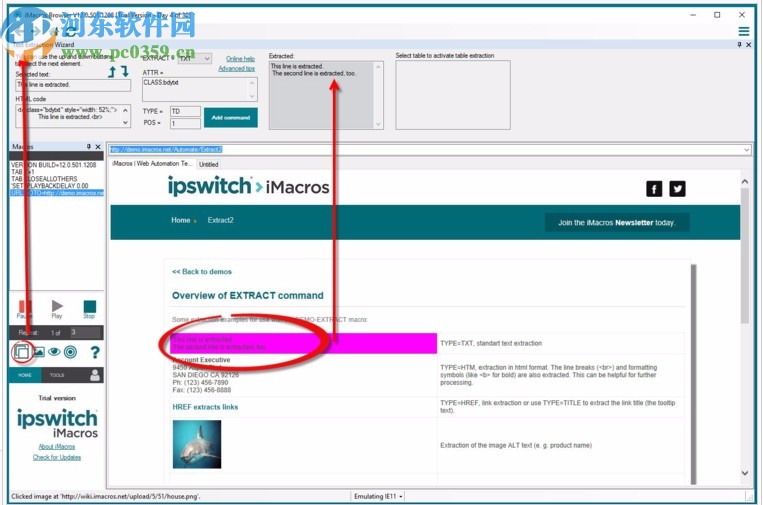Open the Online help link

(x=240, y=59)
